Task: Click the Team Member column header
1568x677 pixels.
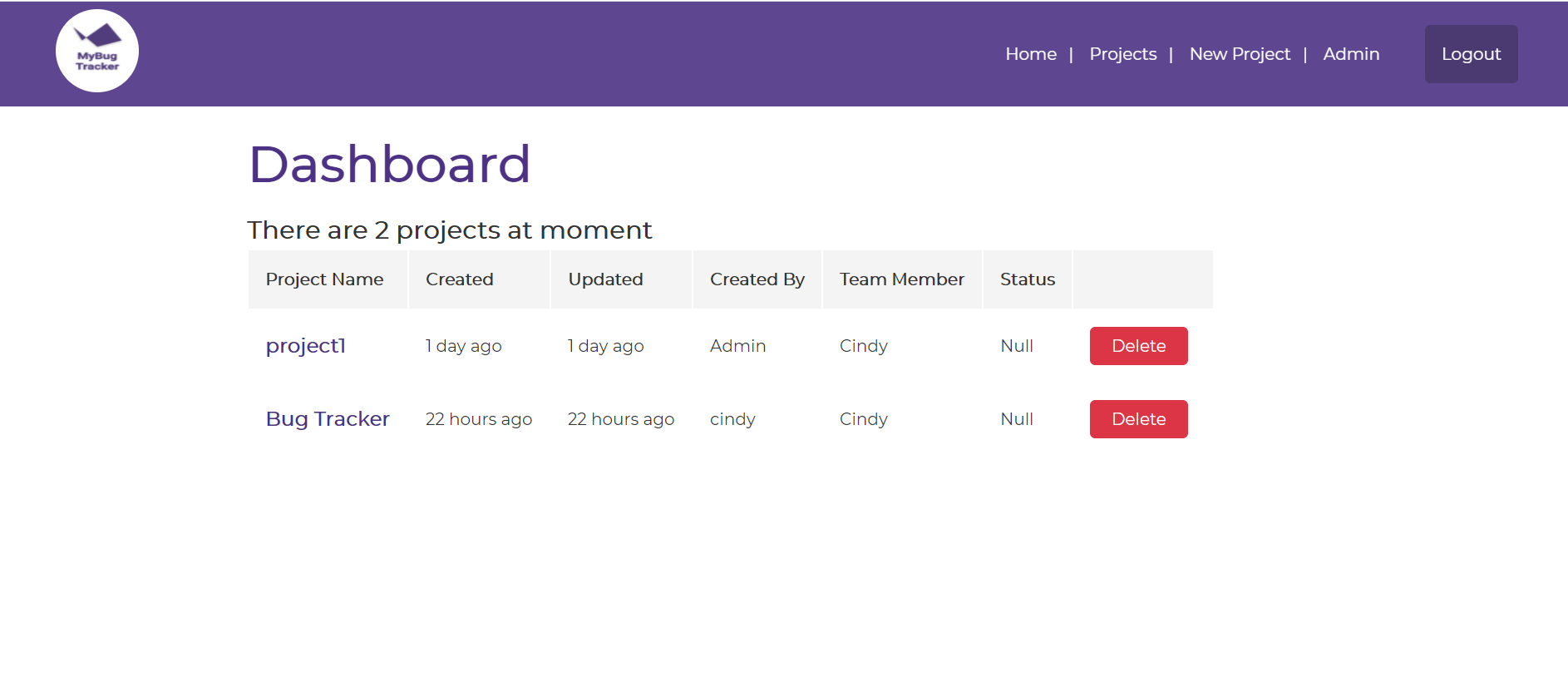Action: click(901, 279)
